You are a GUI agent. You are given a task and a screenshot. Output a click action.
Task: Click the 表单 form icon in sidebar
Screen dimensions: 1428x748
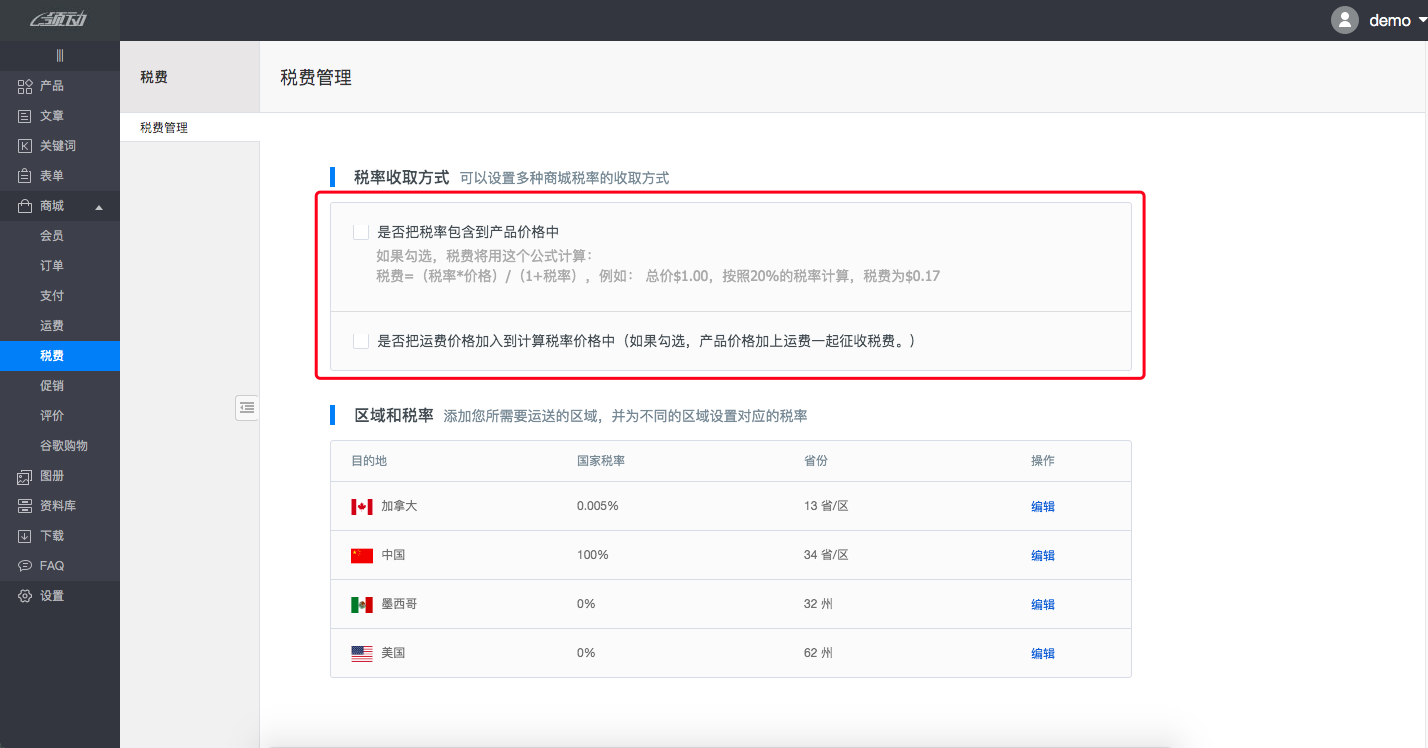(x=25, y=176)
